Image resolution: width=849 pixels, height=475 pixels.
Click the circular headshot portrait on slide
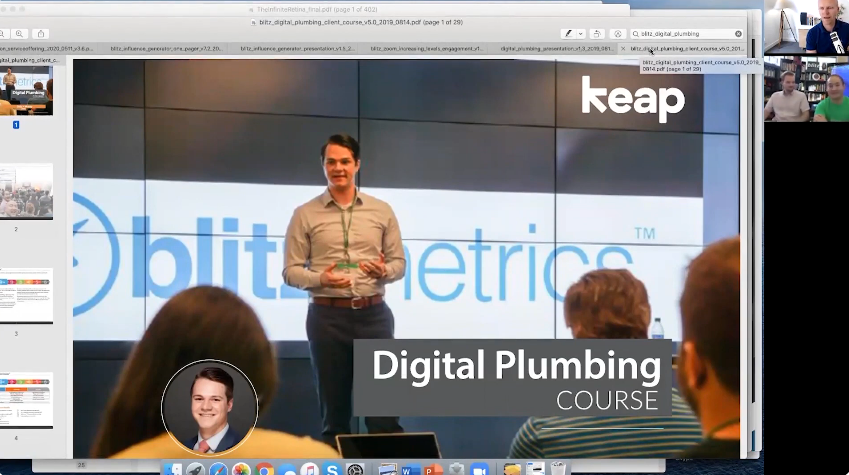[210, 407]
